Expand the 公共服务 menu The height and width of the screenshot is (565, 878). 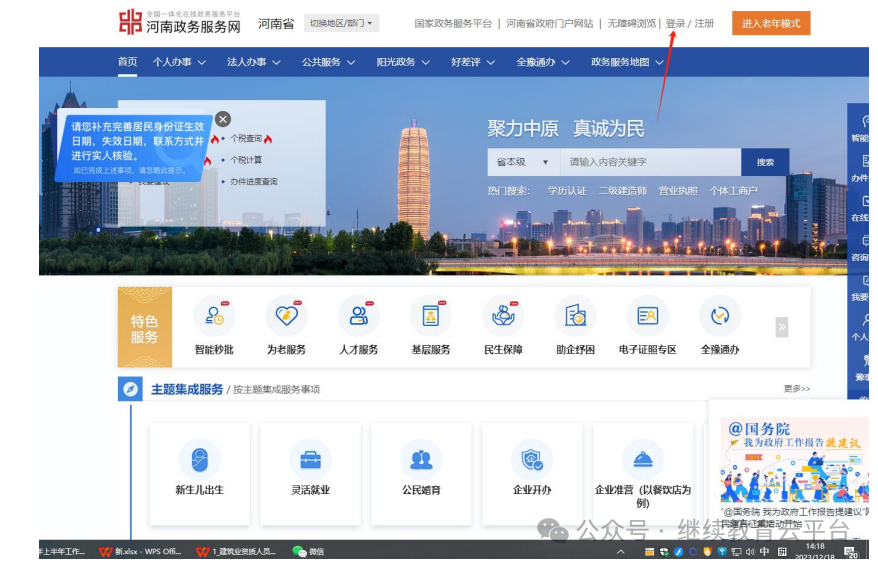pyautogui.click(x=329, y=62)
